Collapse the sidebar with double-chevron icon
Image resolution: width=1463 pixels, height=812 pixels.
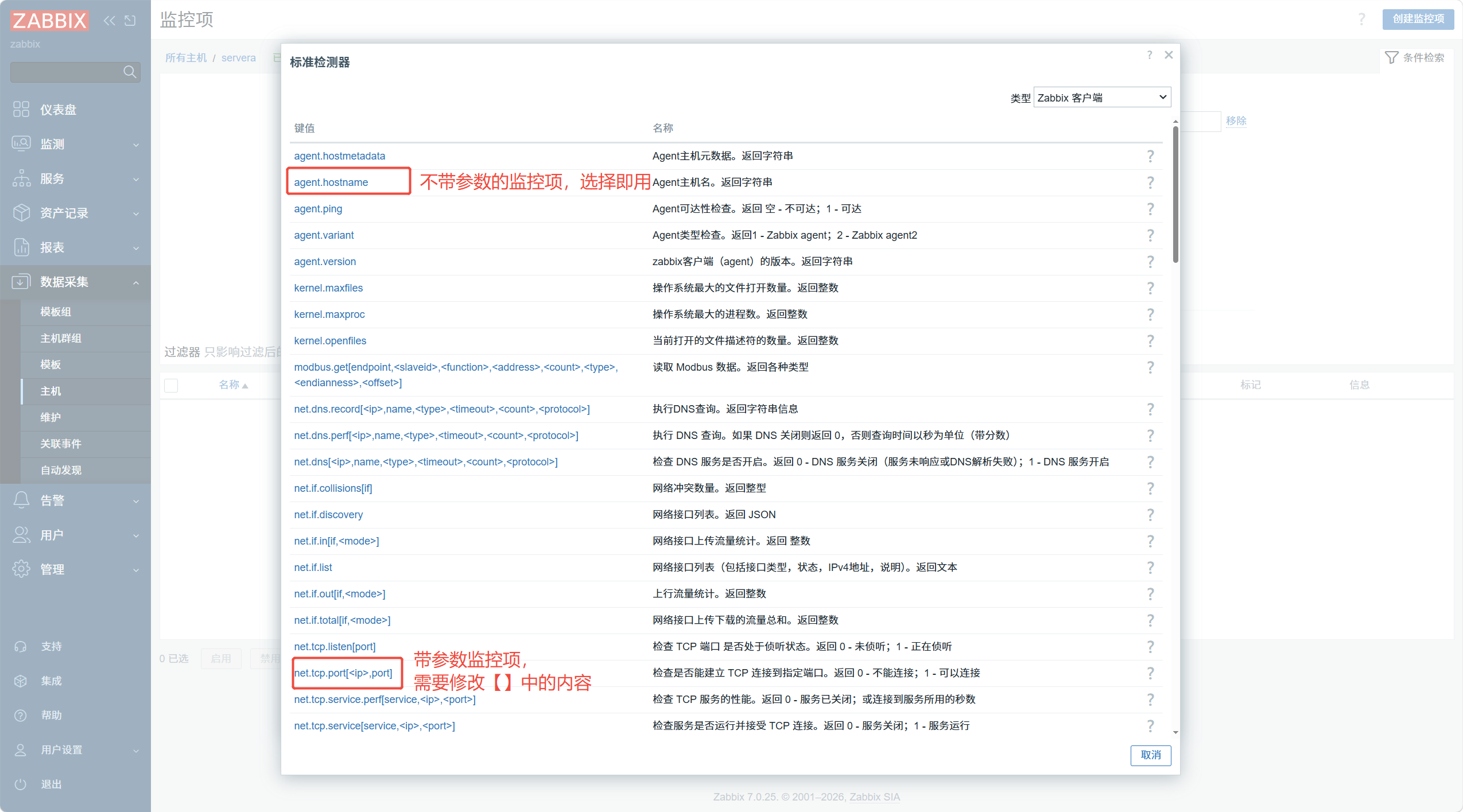click(x=110, y=21)
